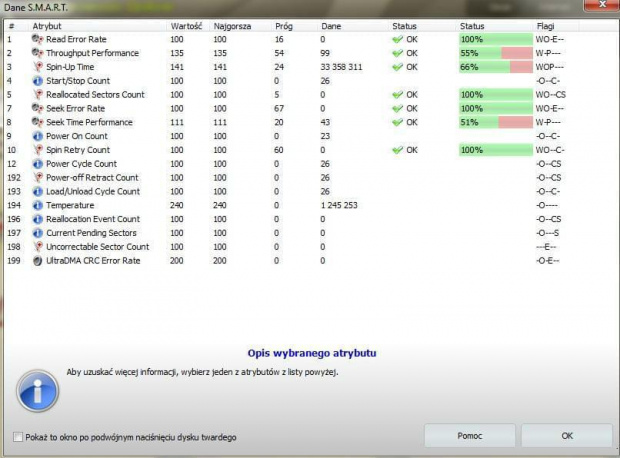Click the 100% bar for Spin Retry Count
This screenshot has height=458, width=620.
point(496,150)
